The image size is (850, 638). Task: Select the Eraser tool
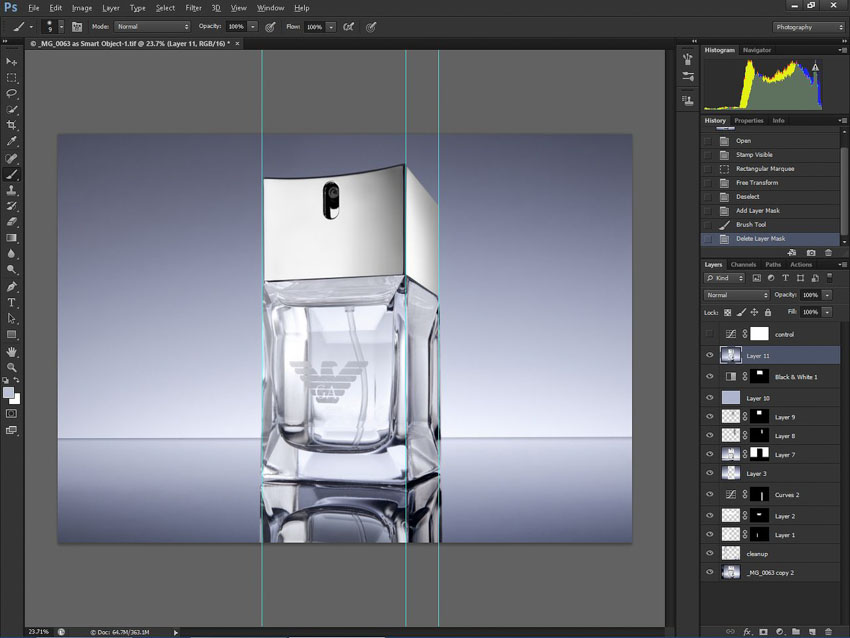11,222
